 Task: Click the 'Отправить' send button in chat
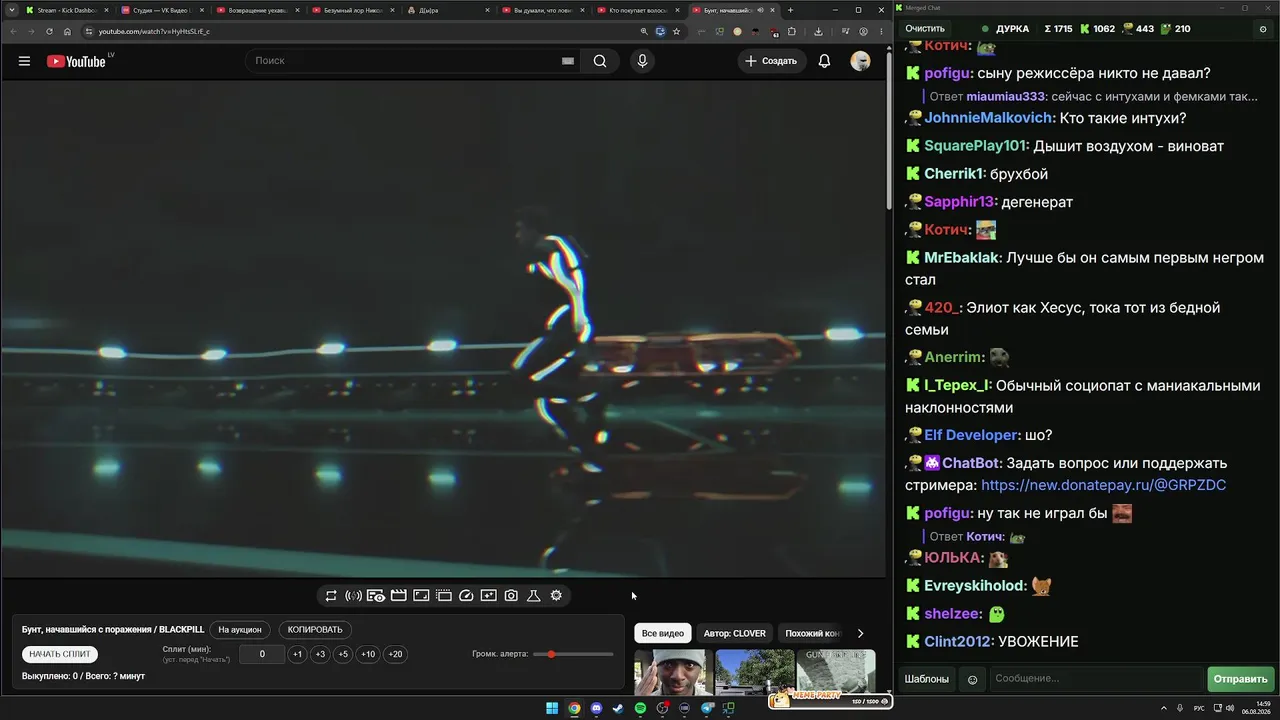pyautogui.click(x=1240, y=679)
